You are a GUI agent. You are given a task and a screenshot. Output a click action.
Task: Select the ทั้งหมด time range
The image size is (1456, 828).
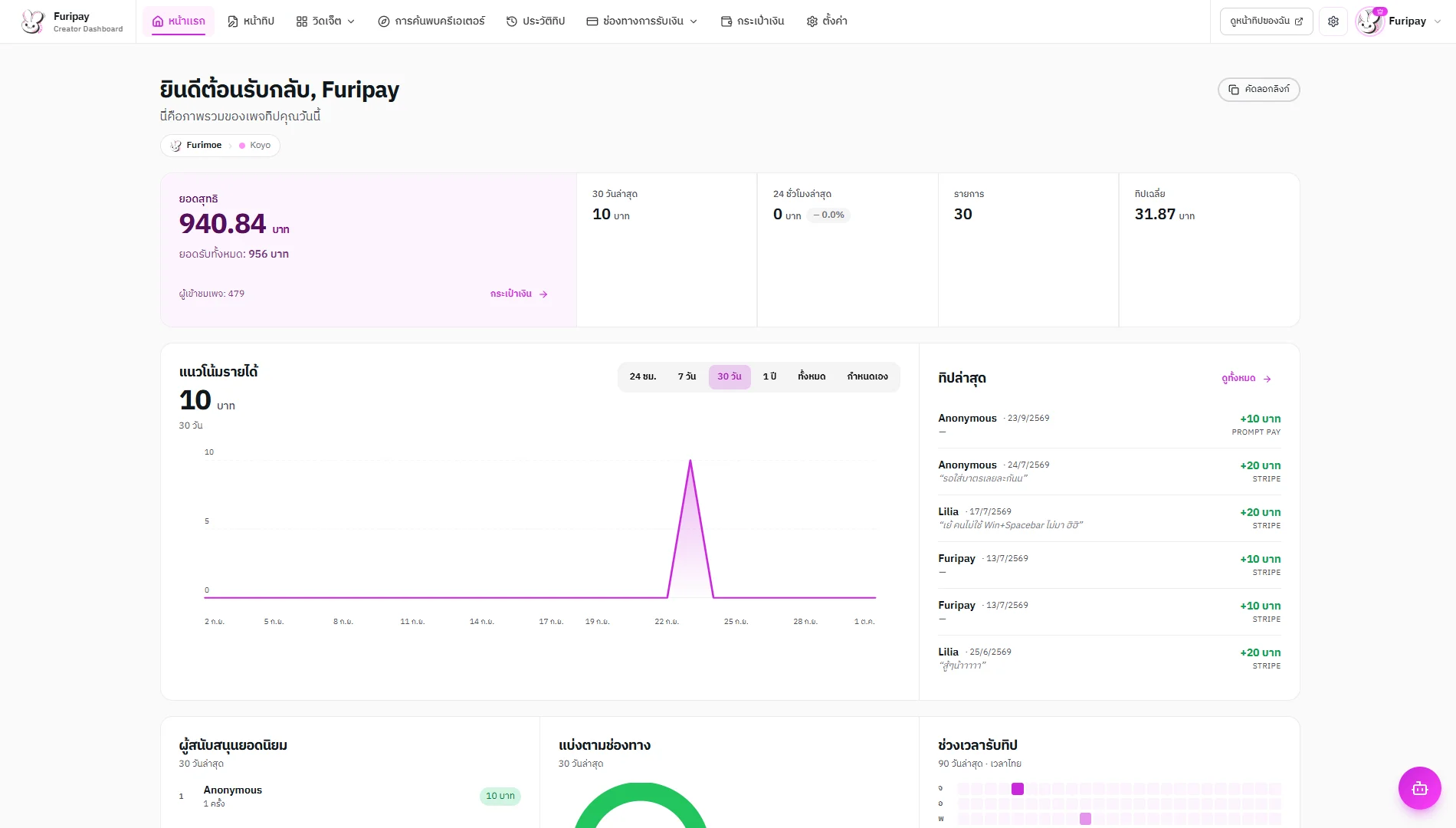[x=812, y=376]
